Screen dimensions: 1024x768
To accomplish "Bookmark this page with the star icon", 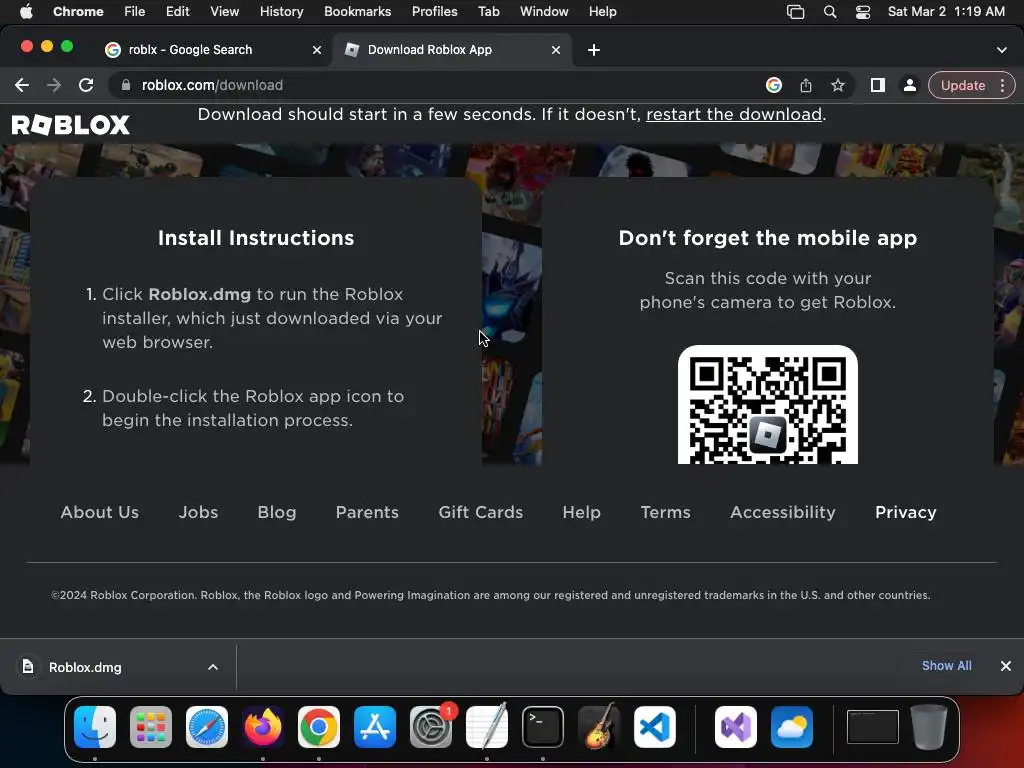I will [838, 85].
